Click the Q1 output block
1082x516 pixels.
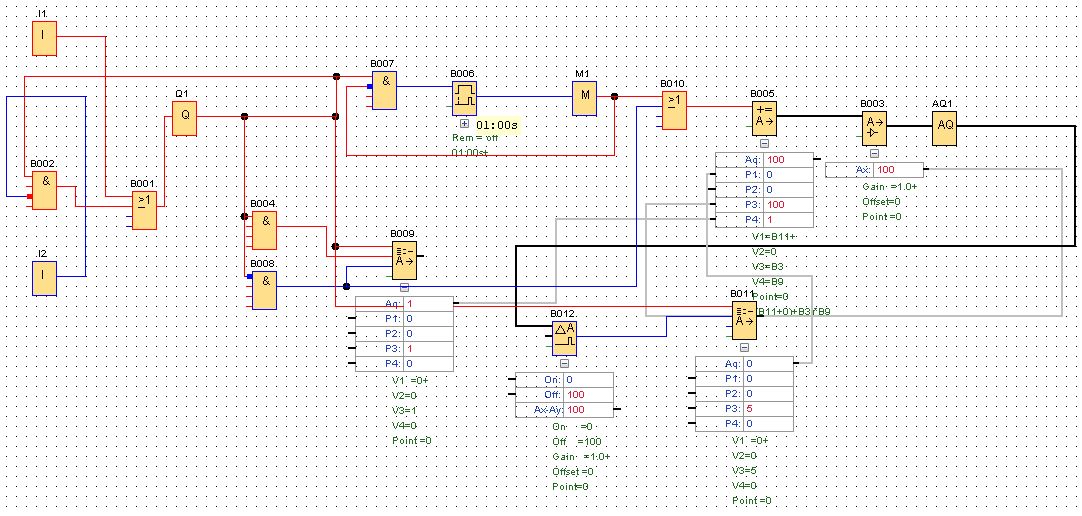pyautogui.click(x=182, y=117)
